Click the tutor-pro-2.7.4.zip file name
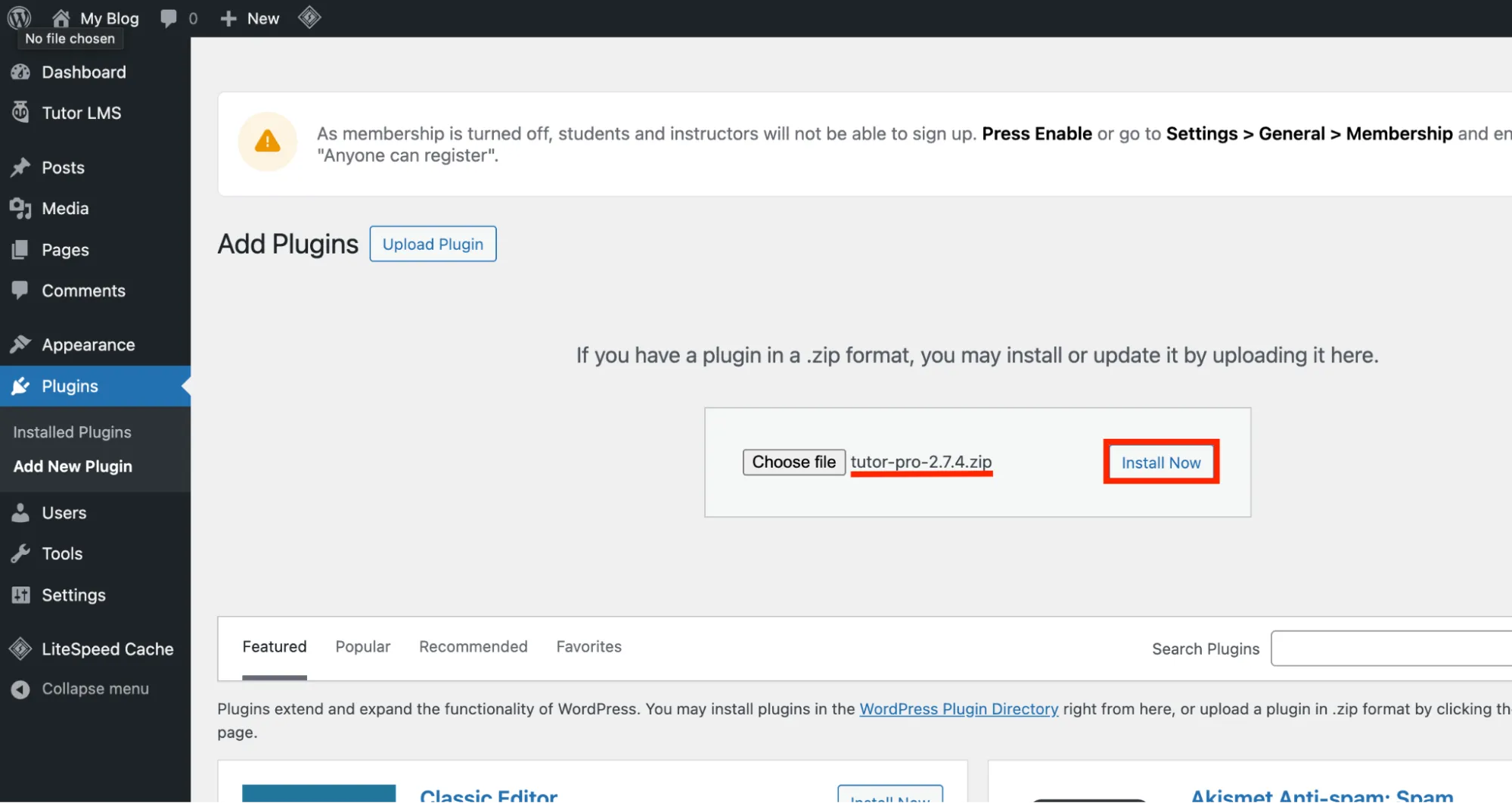The height and width of the screenshot is (803, 1512). point(921,462)
